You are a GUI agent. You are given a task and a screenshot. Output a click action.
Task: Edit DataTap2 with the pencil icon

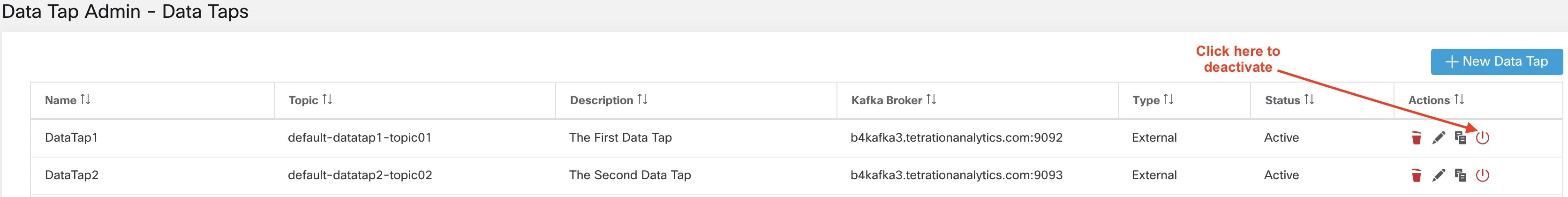[1438, 176]
